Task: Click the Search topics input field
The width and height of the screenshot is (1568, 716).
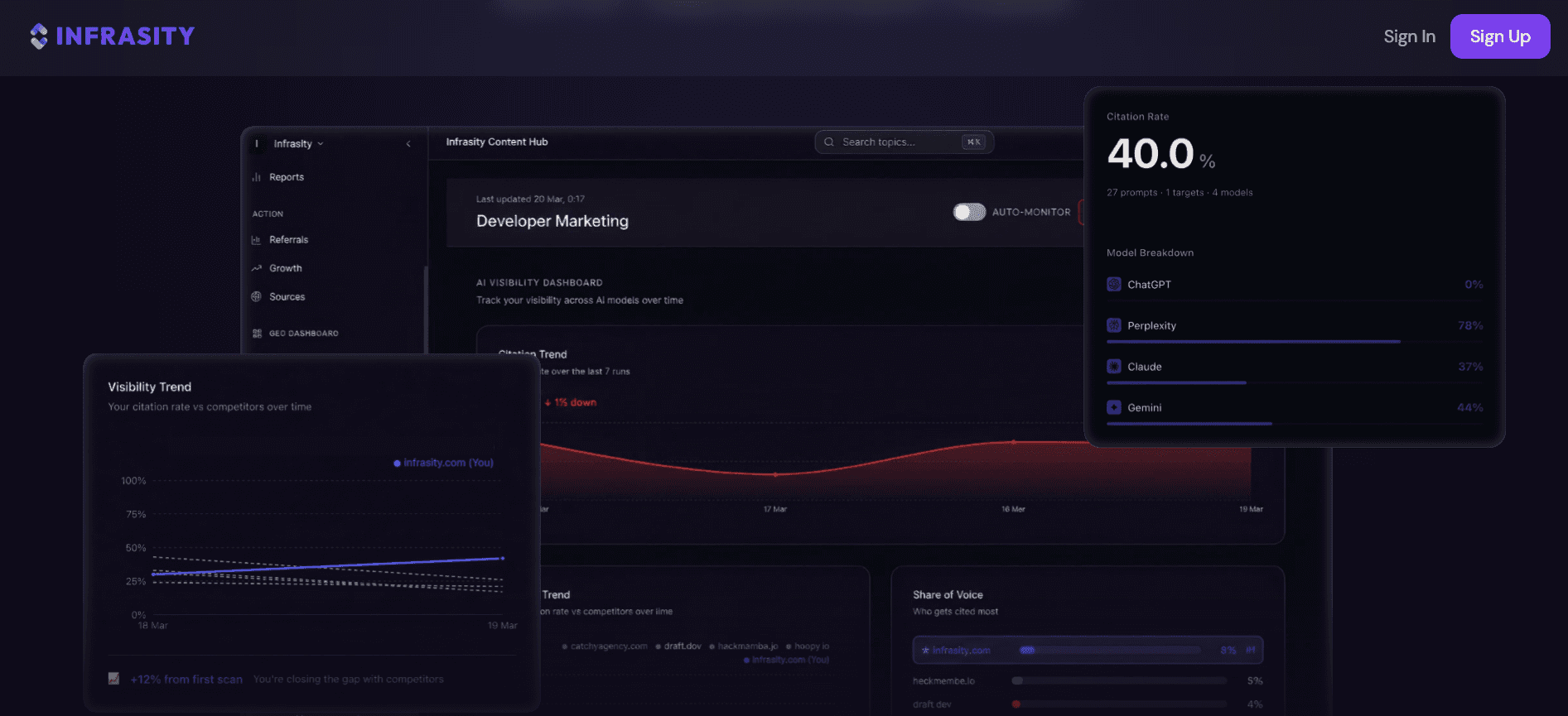Action: click(x=904, y=142)
